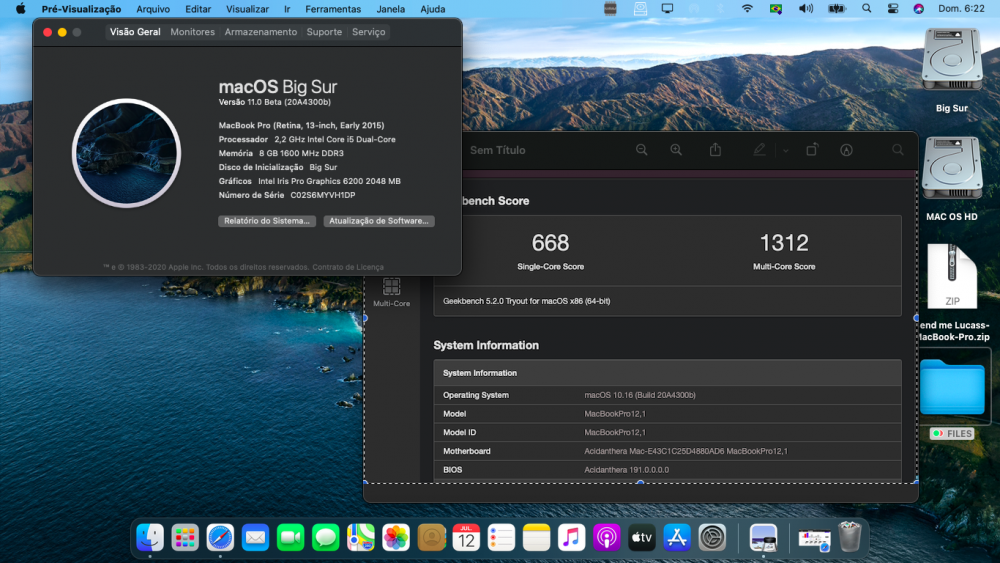1000x563 pixels.
Task: Open the Ir menu
Action: (287, 9)
